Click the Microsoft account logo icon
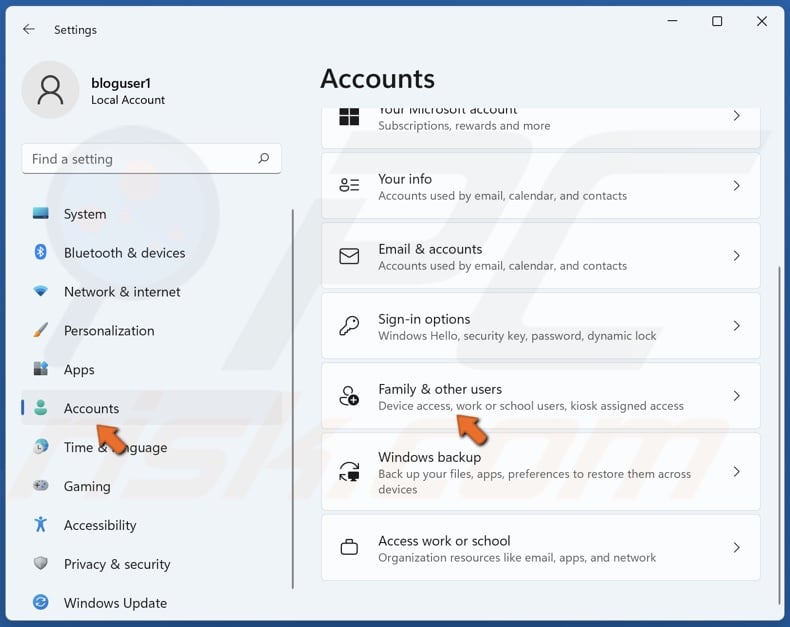The width and height of the screenshot is (790, 627). 349,117
